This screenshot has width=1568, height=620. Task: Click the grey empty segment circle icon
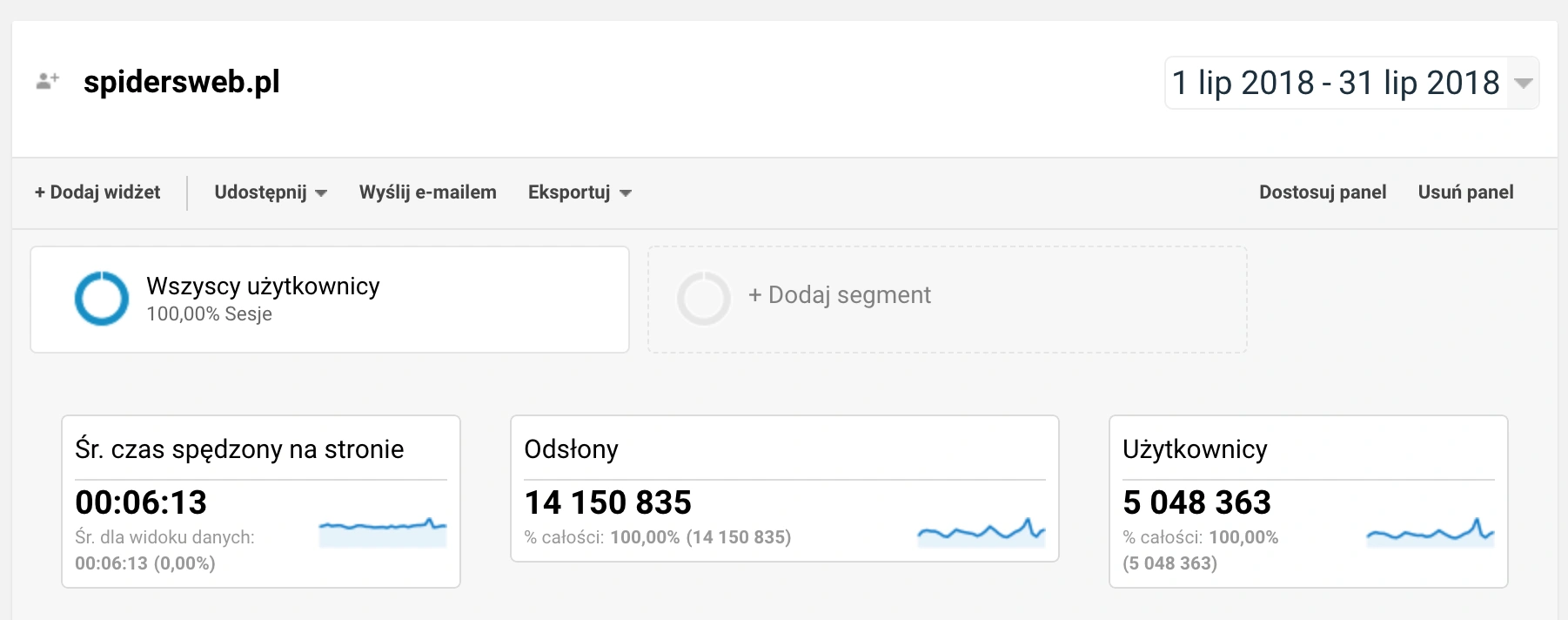click(704, 299)
